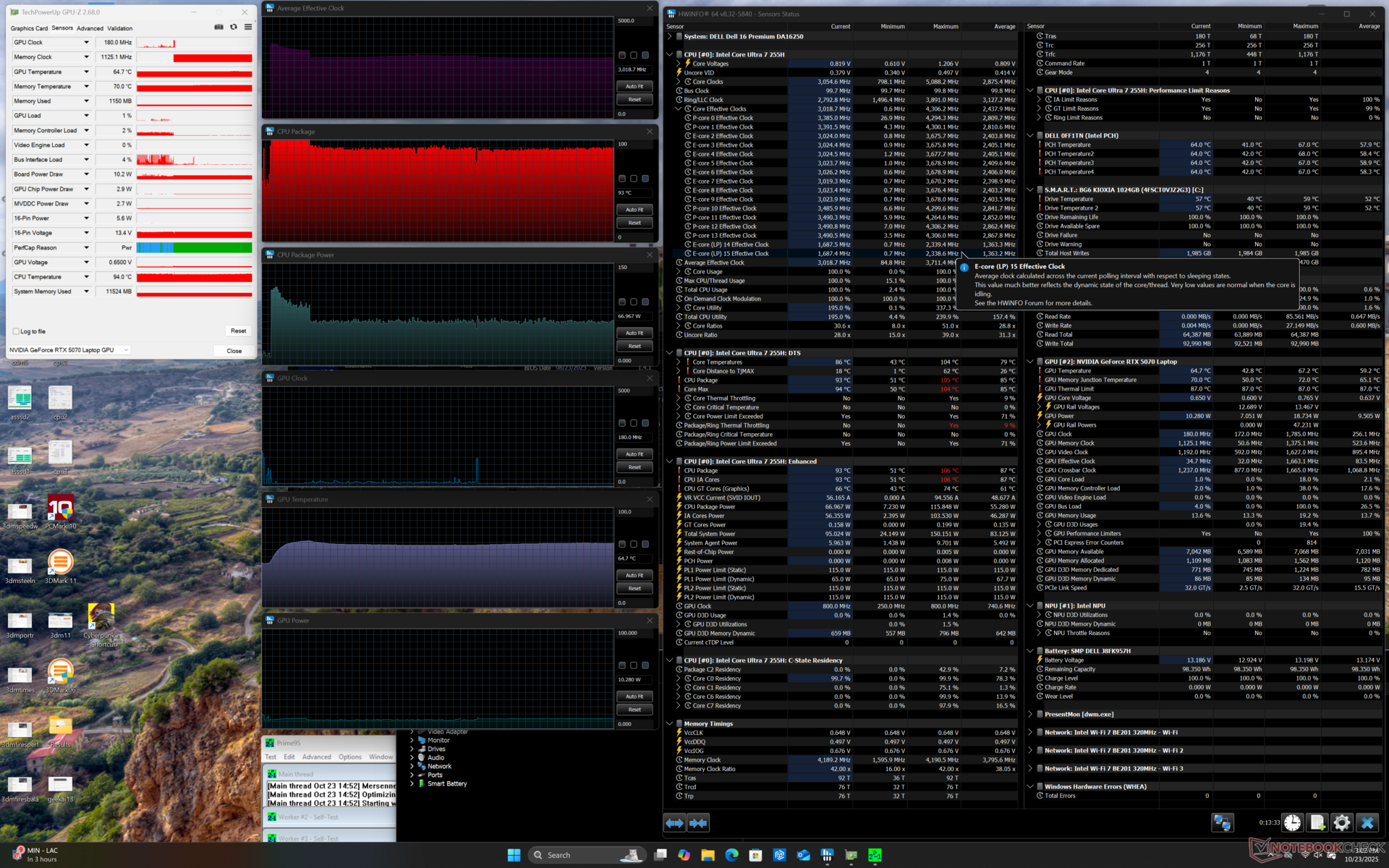Click the GPU-Z Reset button

coord(238,331)
